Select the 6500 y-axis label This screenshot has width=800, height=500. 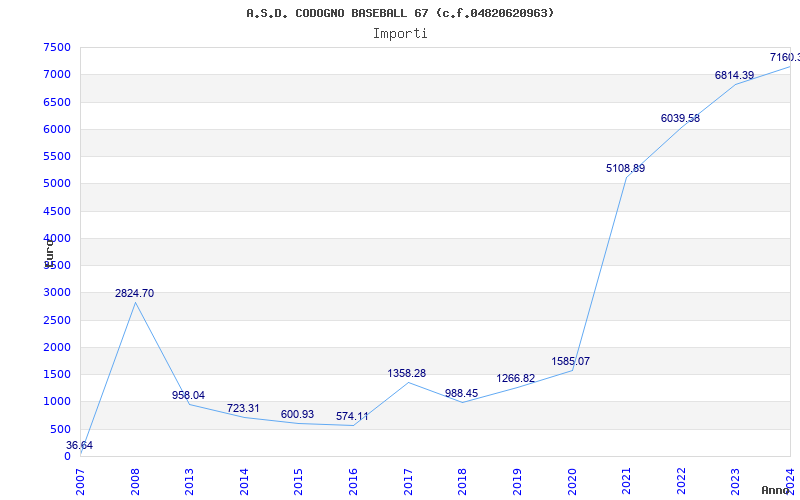pos(57,102)
